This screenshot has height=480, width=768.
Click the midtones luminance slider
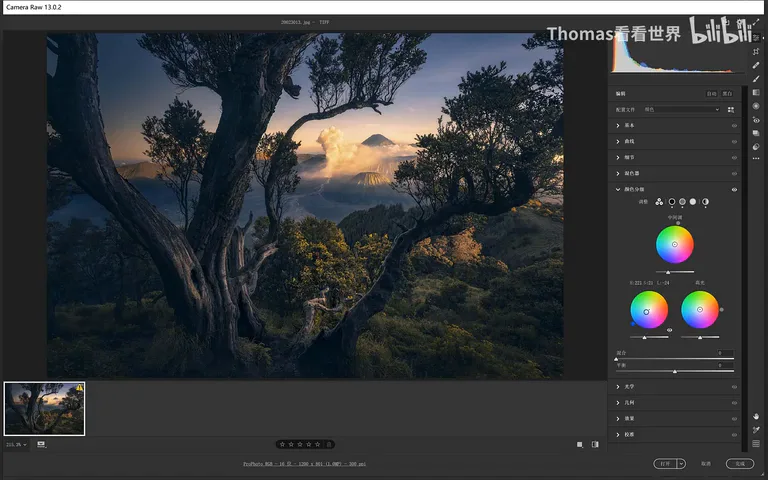coord(675,272)
